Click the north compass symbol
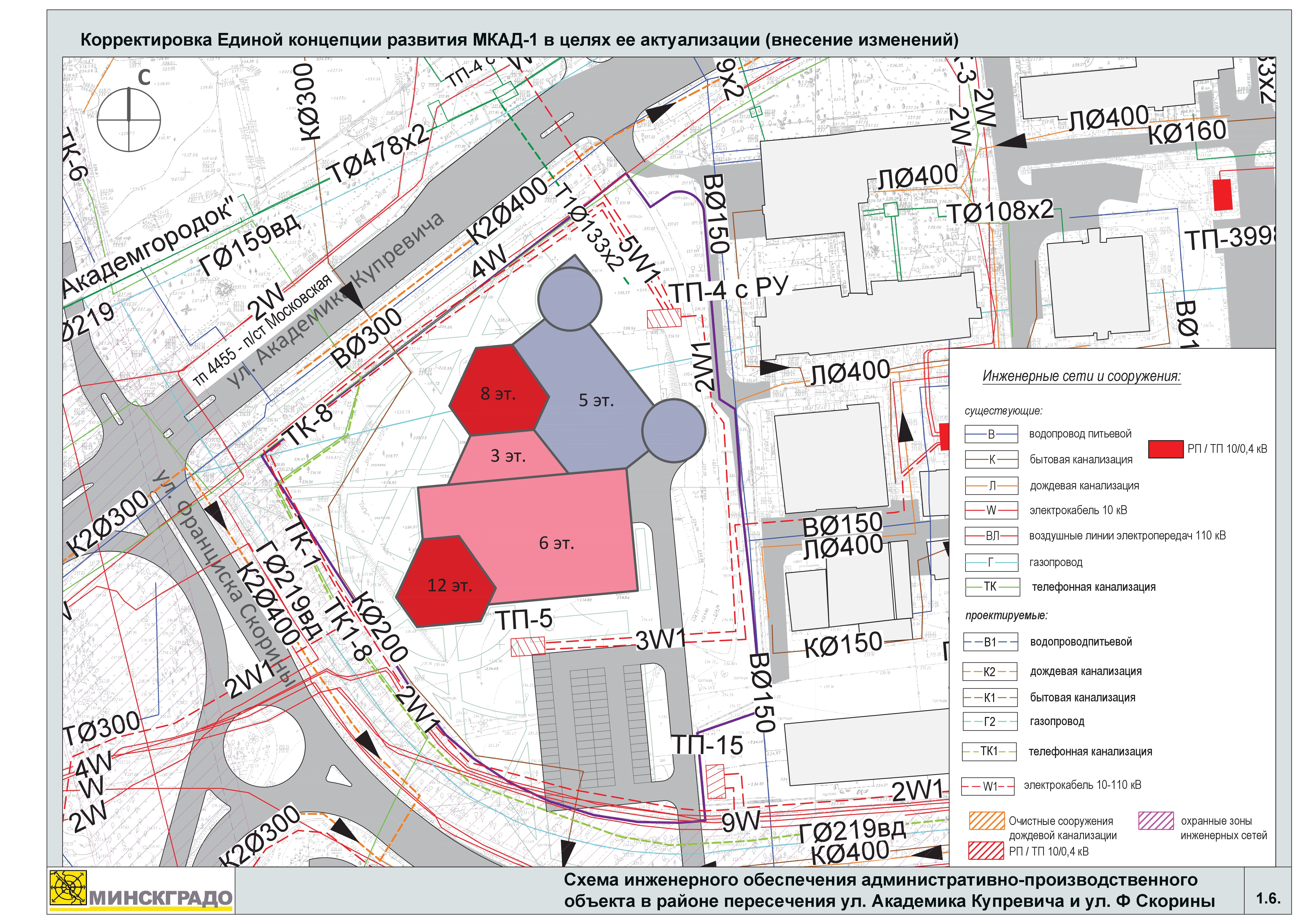 pos(129,120)
